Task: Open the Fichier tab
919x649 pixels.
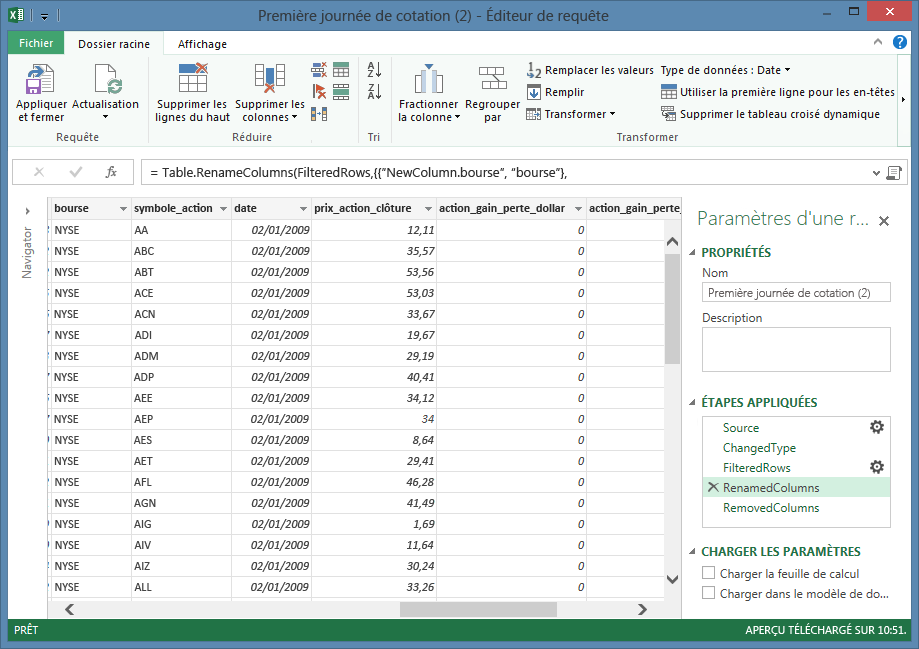Action: click(36, 44)
